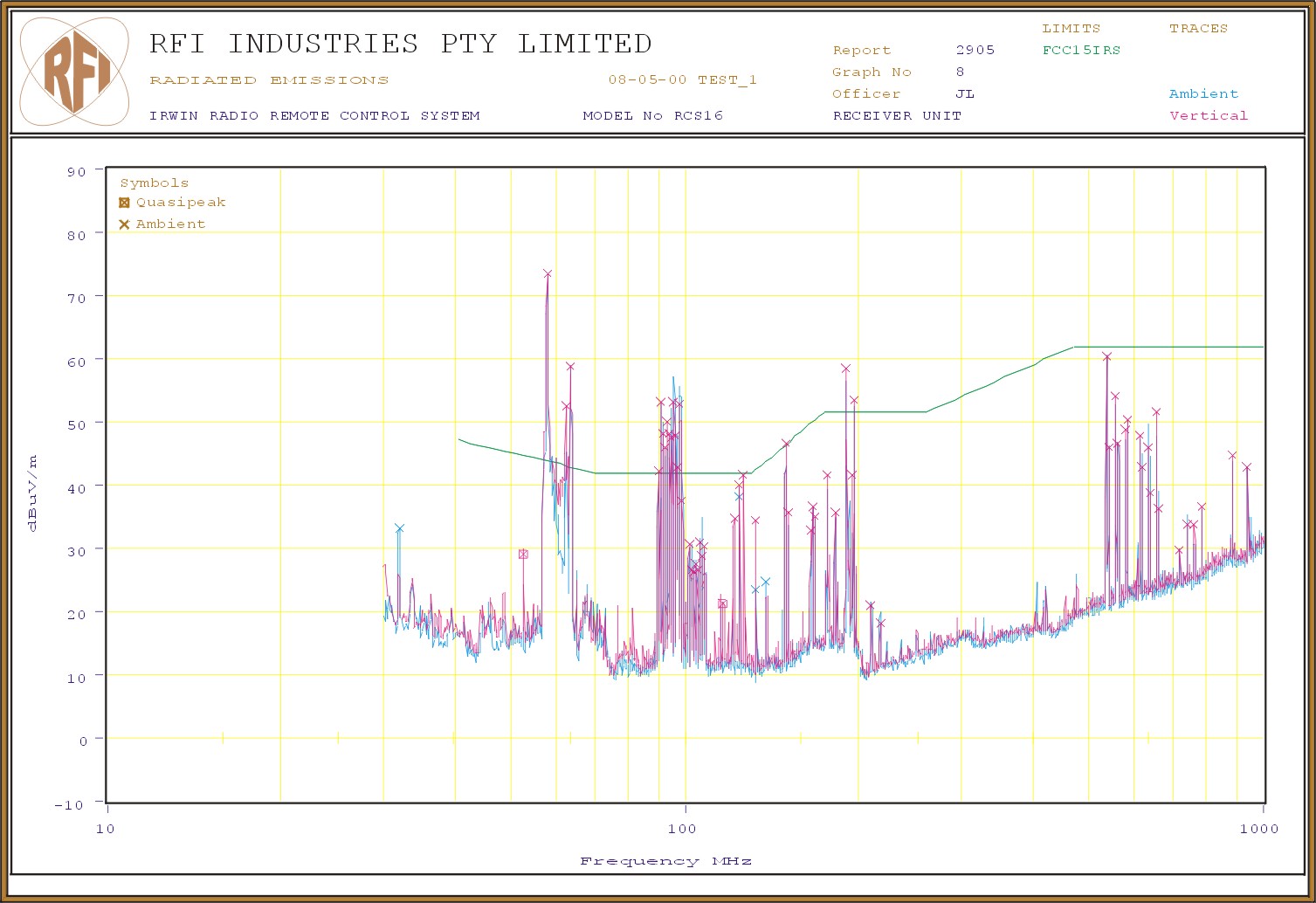Viewport: 1316px width, 903px height.
Task: Click the LIMITS column heading
Action: 1071,29
